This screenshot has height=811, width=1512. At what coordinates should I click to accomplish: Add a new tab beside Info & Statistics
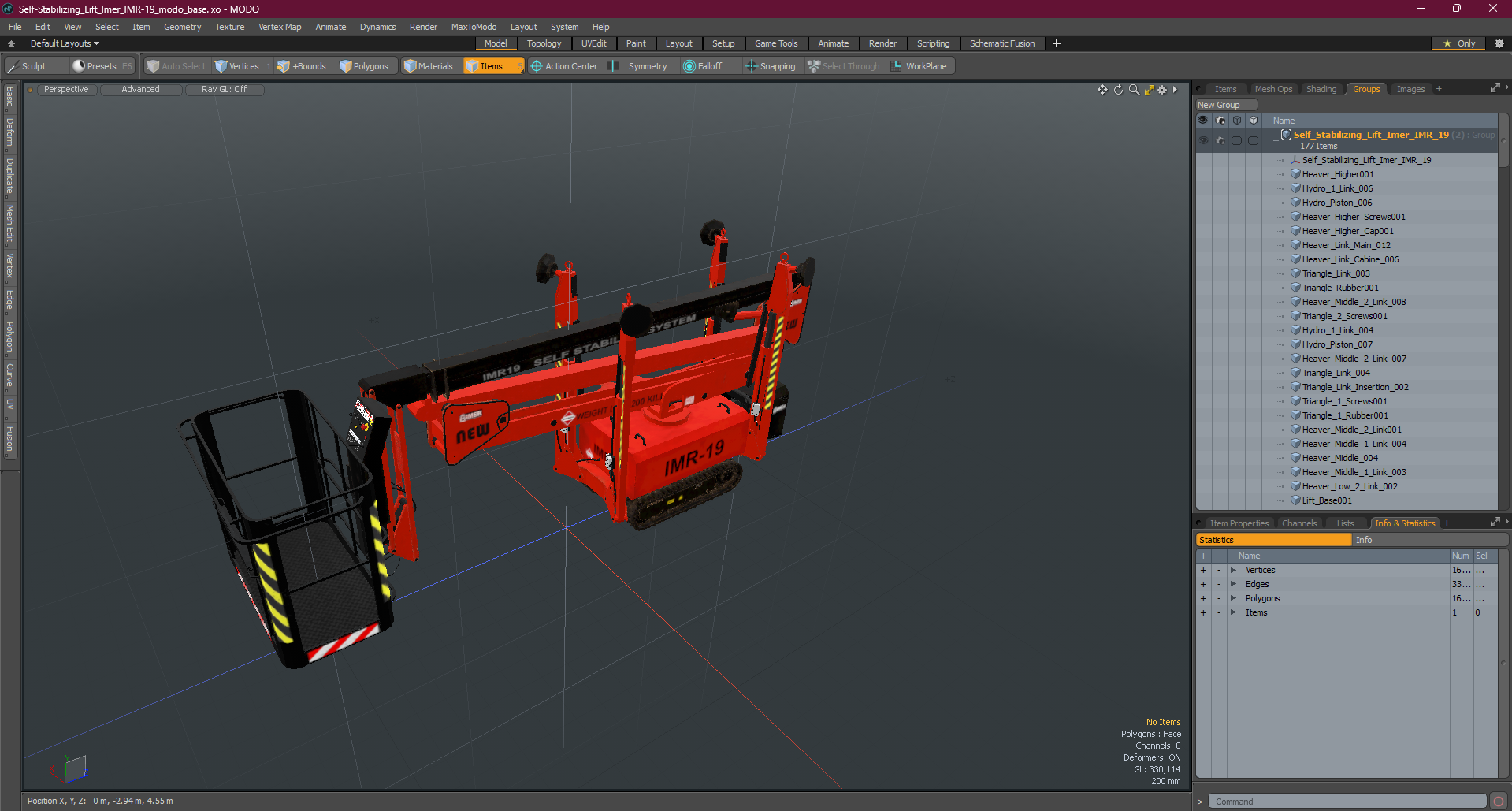tap(1447, 523)
